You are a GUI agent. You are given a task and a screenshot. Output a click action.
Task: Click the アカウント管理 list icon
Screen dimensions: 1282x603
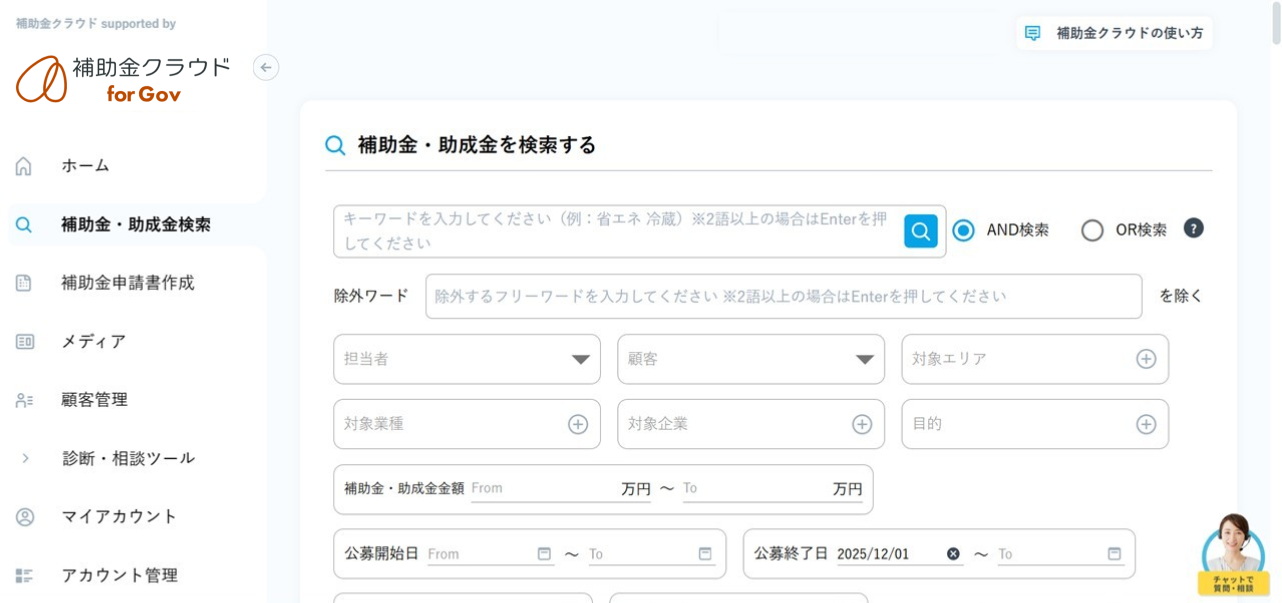point(24,575)
